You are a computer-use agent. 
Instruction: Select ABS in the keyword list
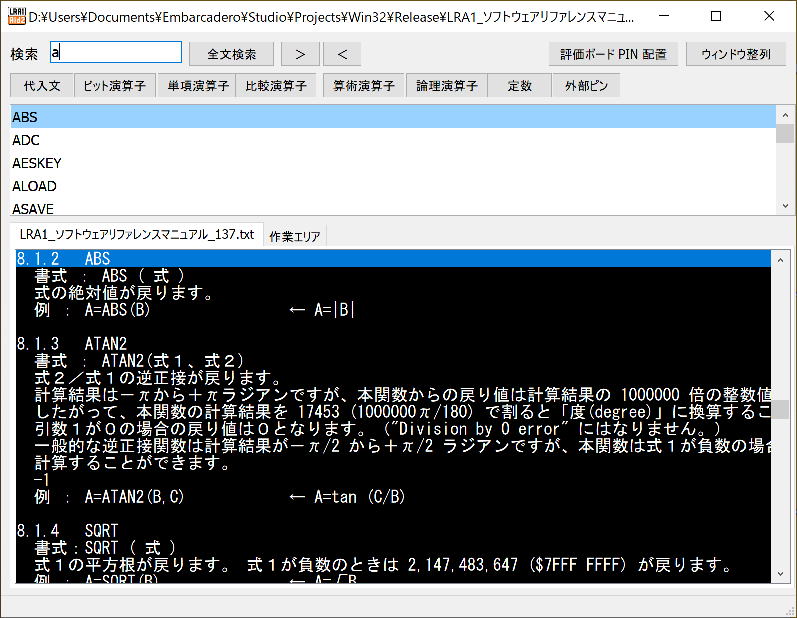(x=393, y=117)
